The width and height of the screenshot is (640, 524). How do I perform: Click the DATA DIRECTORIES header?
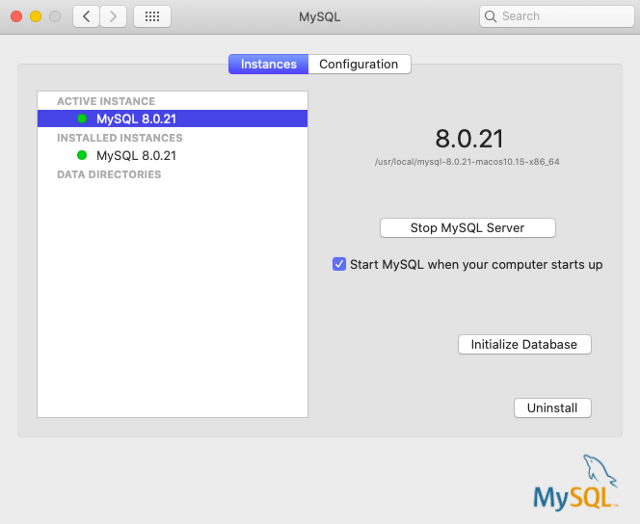tap(109, 174)
